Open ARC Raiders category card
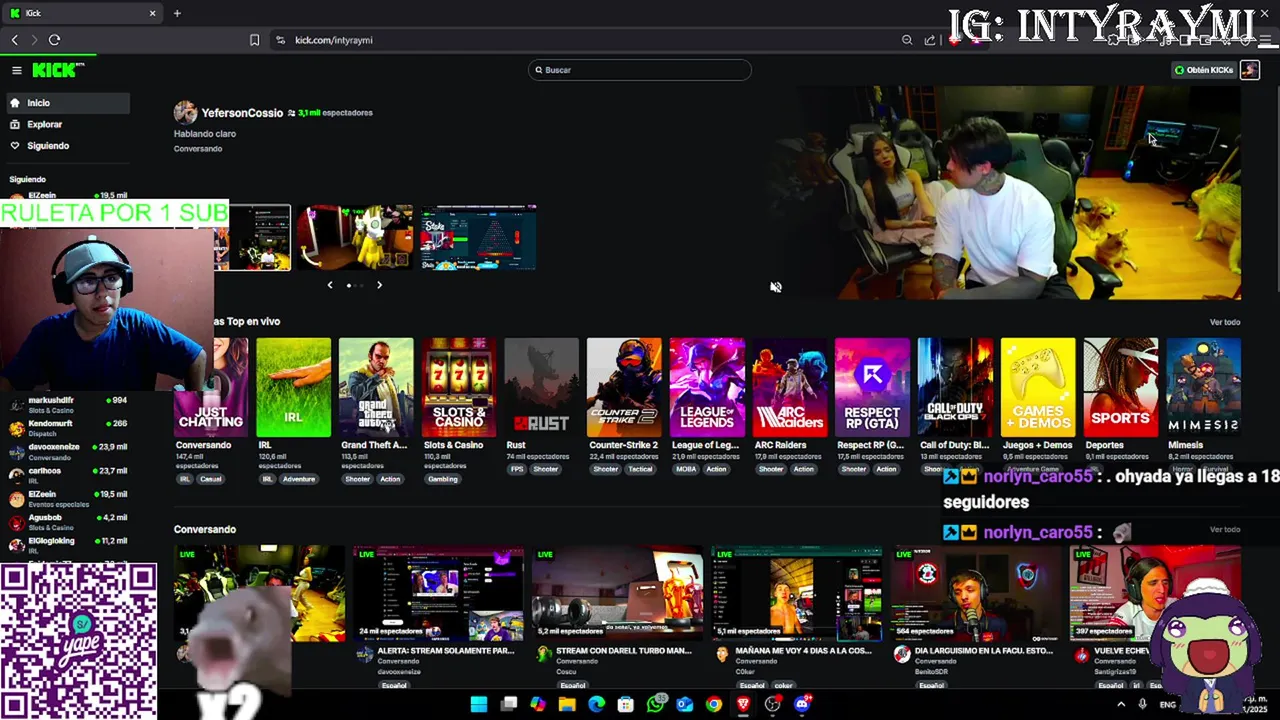This screenshot has height=720, width=1280. [790, 388]
